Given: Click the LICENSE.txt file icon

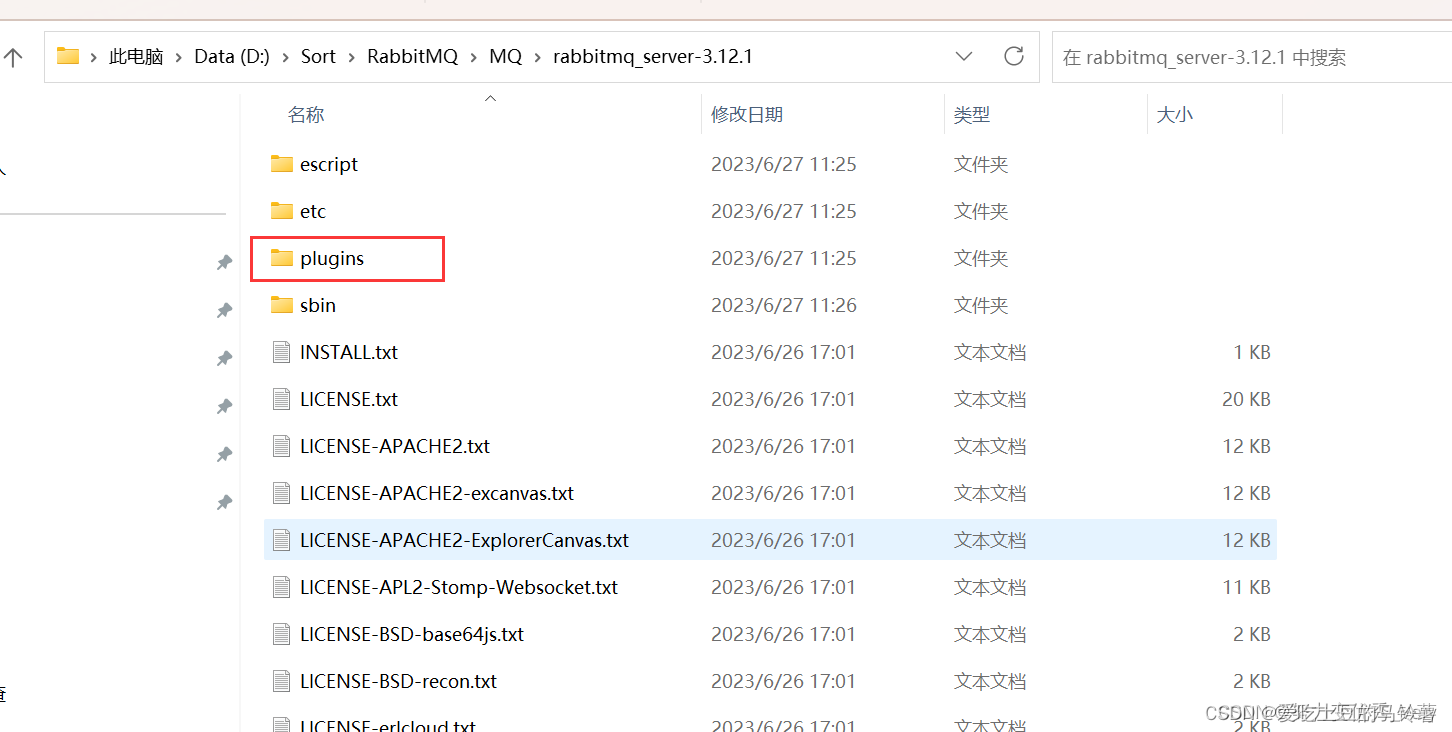Looking at the screenshot, I should tap(282, 399).
